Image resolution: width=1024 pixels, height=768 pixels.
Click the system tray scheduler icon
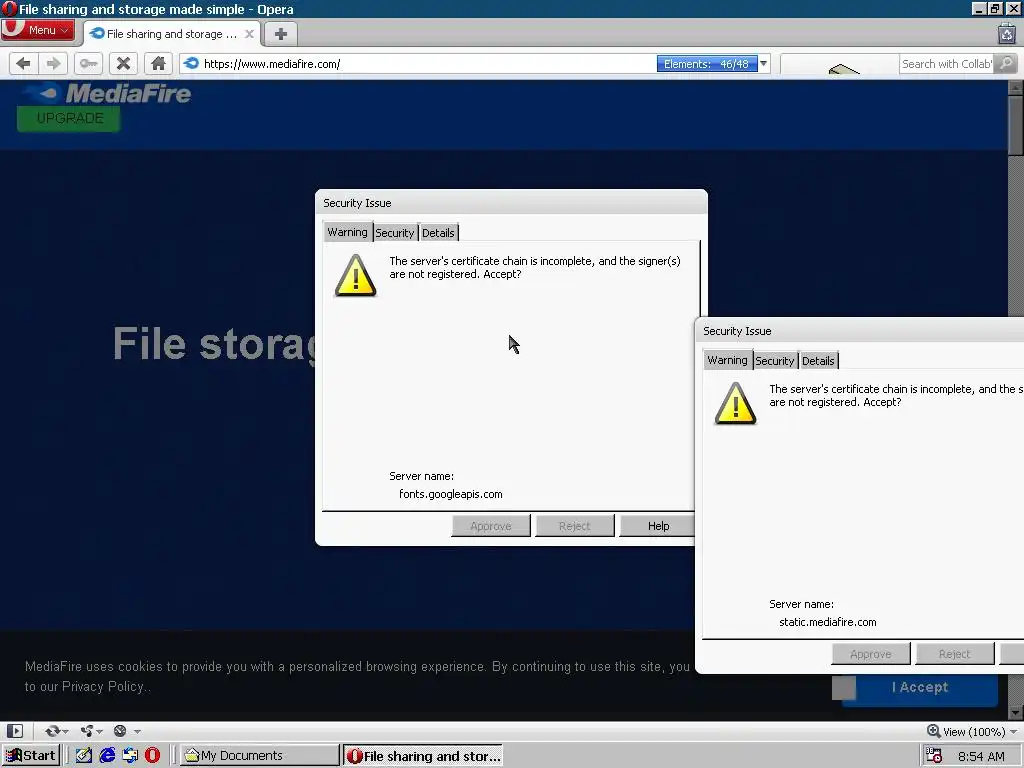click(934, 756)
